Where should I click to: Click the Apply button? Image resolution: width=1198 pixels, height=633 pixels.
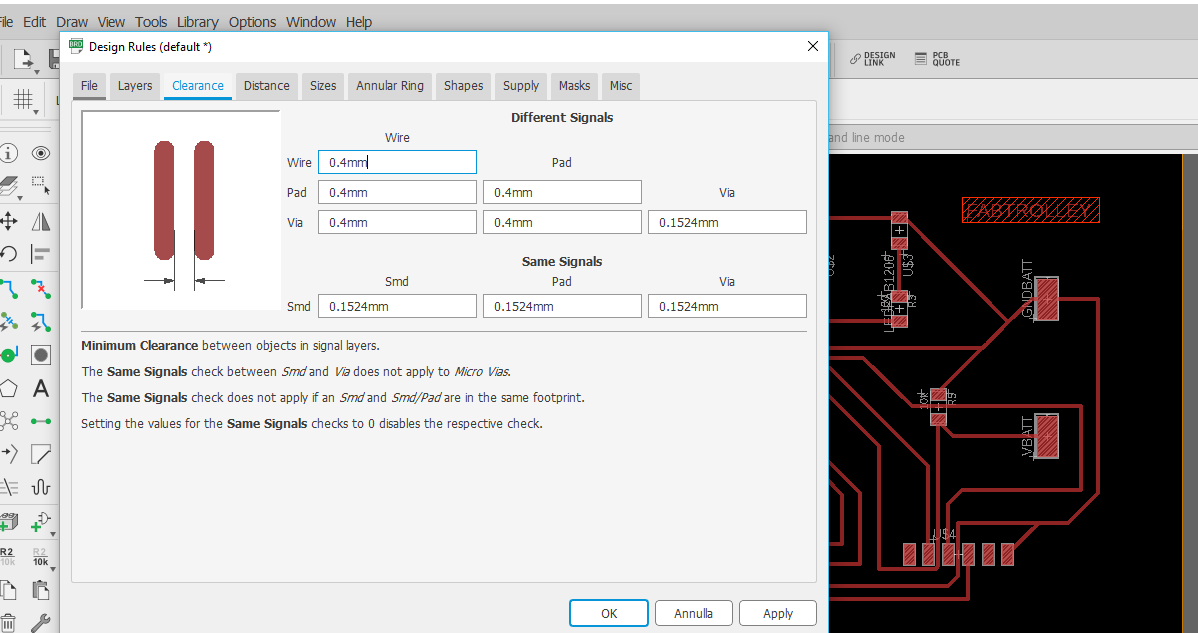pos(778,613)
